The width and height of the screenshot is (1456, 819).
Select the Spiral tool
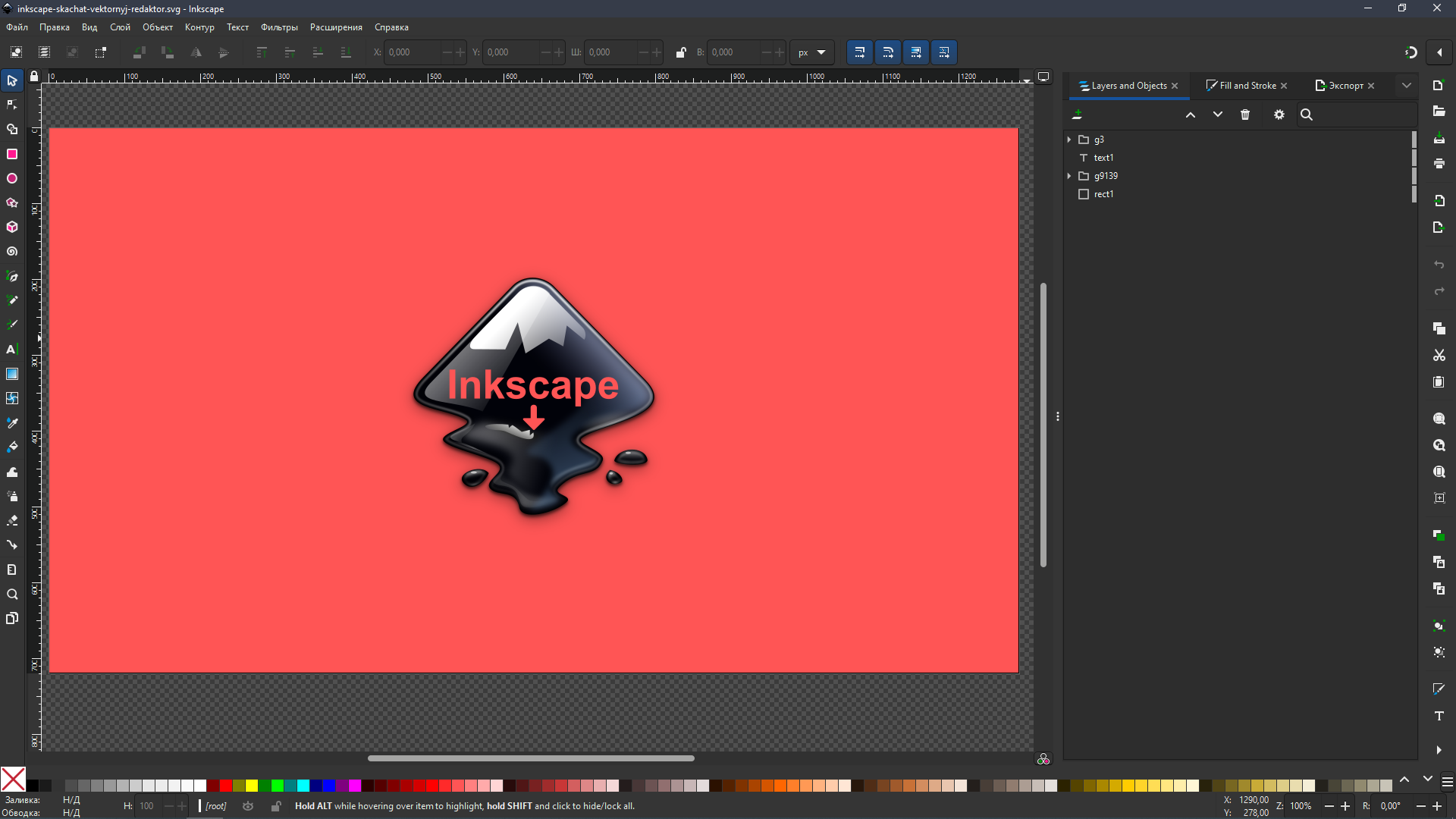pyautogui.click(x=12, y=251)
